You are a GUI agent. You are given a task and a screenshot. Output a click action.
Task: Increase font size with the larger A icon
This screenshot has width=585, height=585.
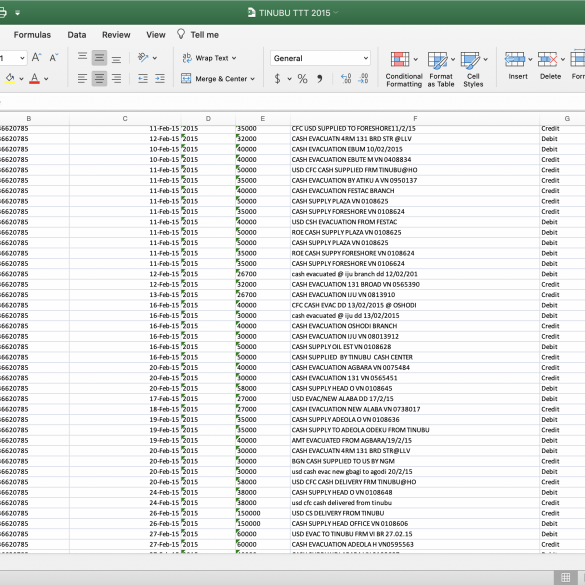coord(36,58)
